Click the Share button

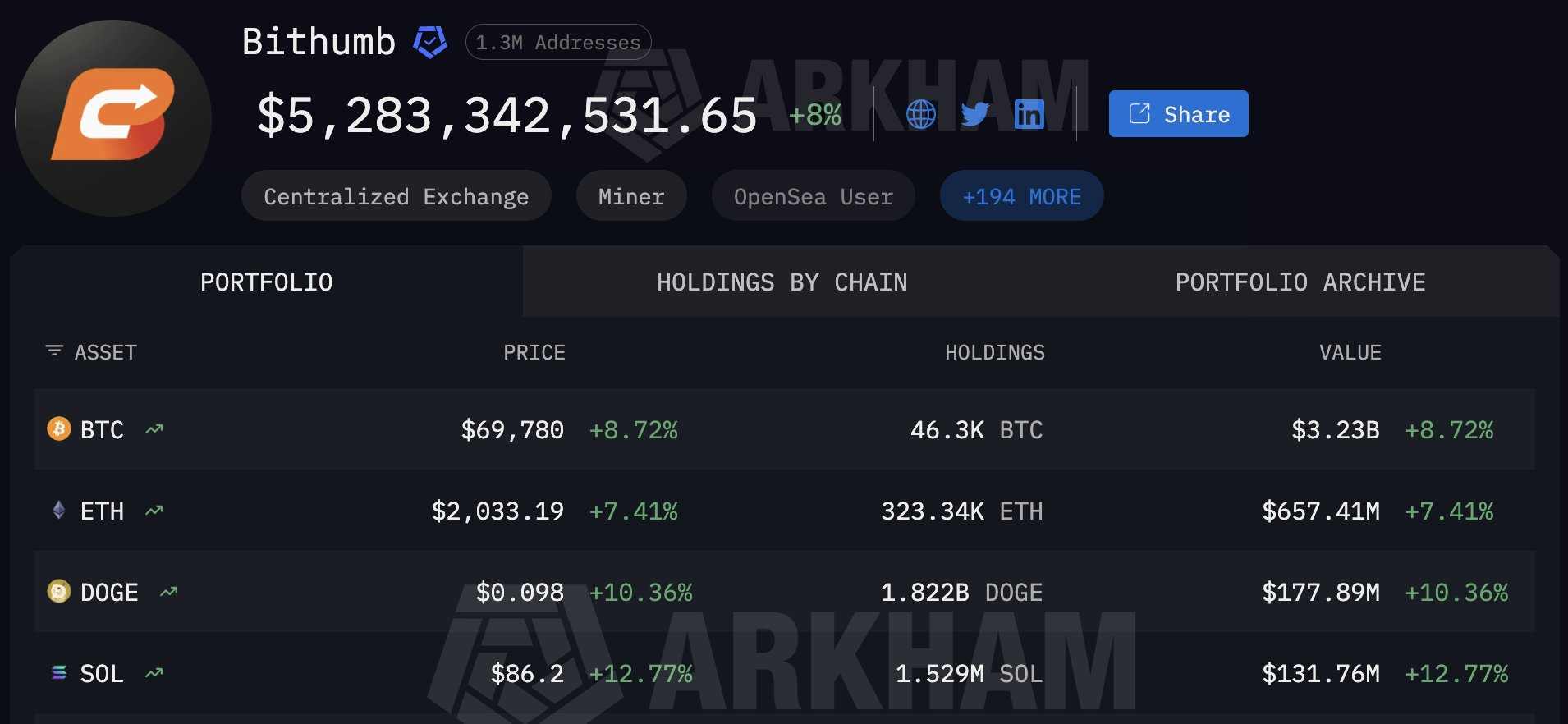coord(1178,114)
